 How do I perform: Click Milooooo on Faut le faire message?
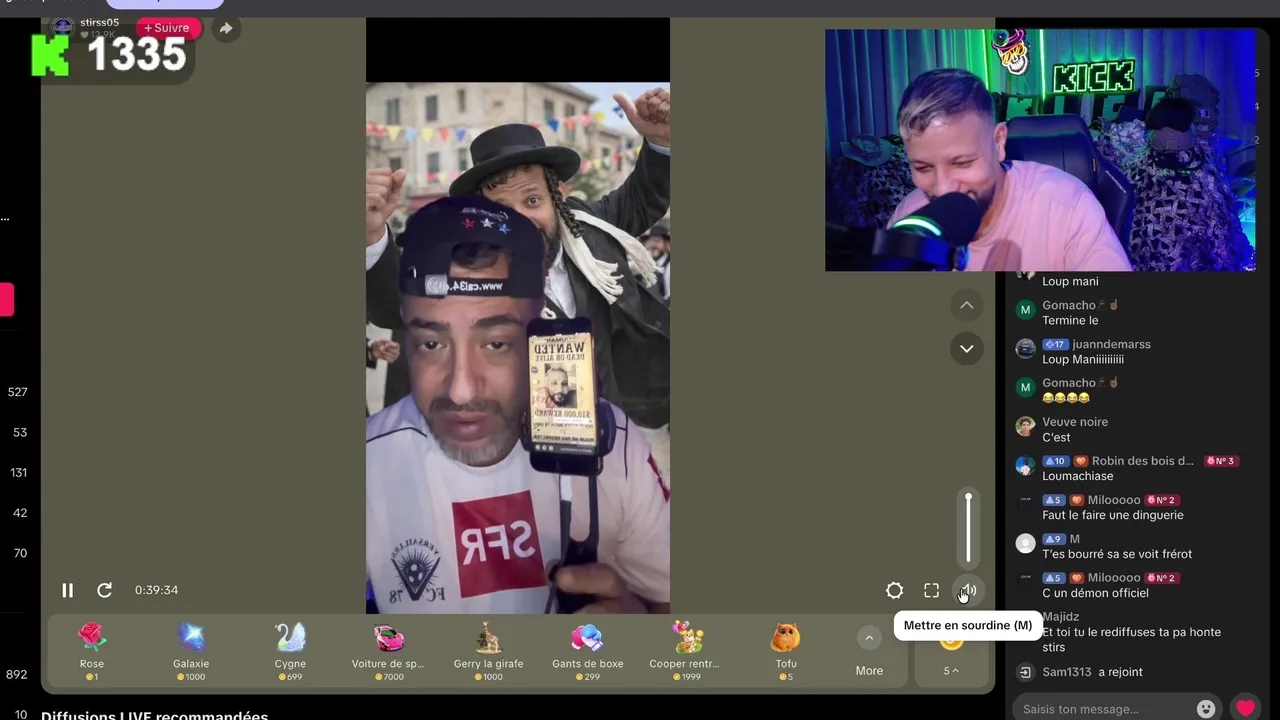[x=1114, y=500]
